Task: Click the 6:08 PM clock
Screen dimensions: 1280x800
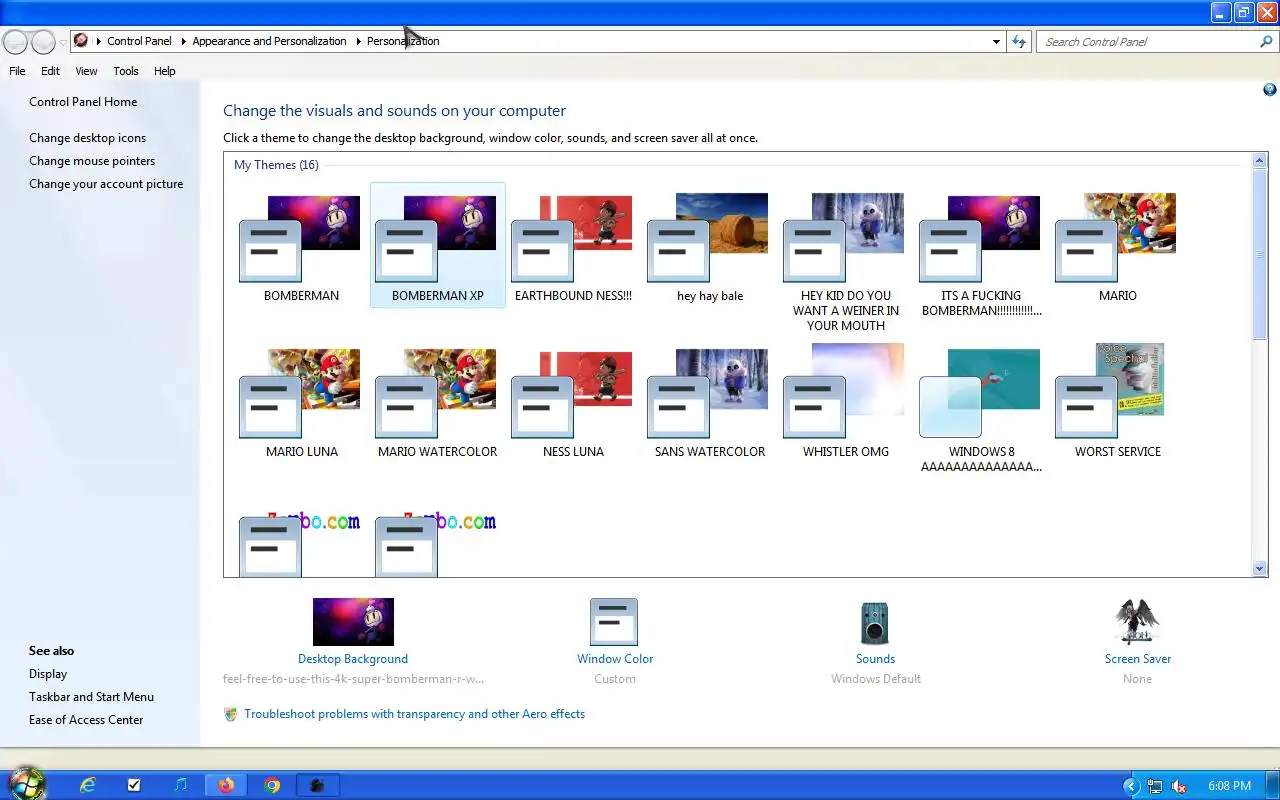Action: (1230, 786)
